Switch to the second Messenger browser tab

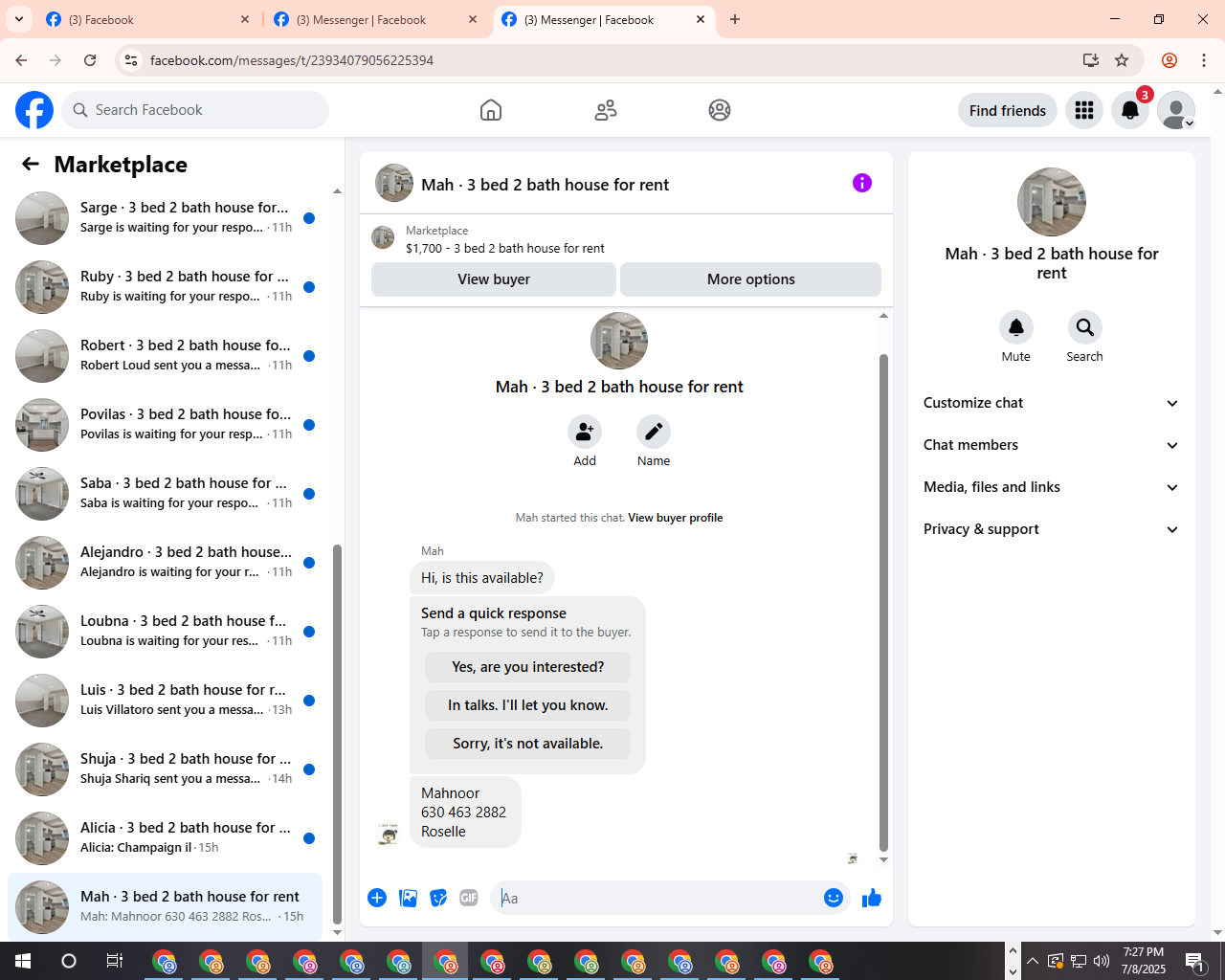[x=375, y=19]
